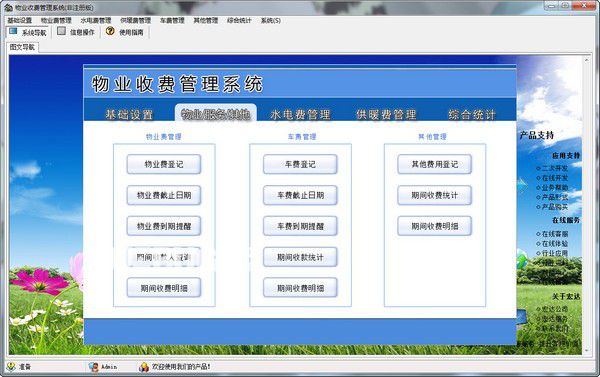Click the 期间收款统计 button under 车费管理
Screen dimensions: 600x377
click(x=300, y=257)
